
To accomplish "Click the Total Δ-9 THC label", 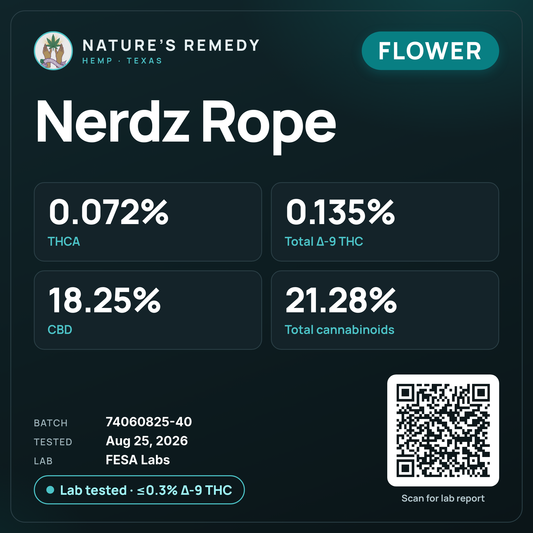I will coord(324,241).
